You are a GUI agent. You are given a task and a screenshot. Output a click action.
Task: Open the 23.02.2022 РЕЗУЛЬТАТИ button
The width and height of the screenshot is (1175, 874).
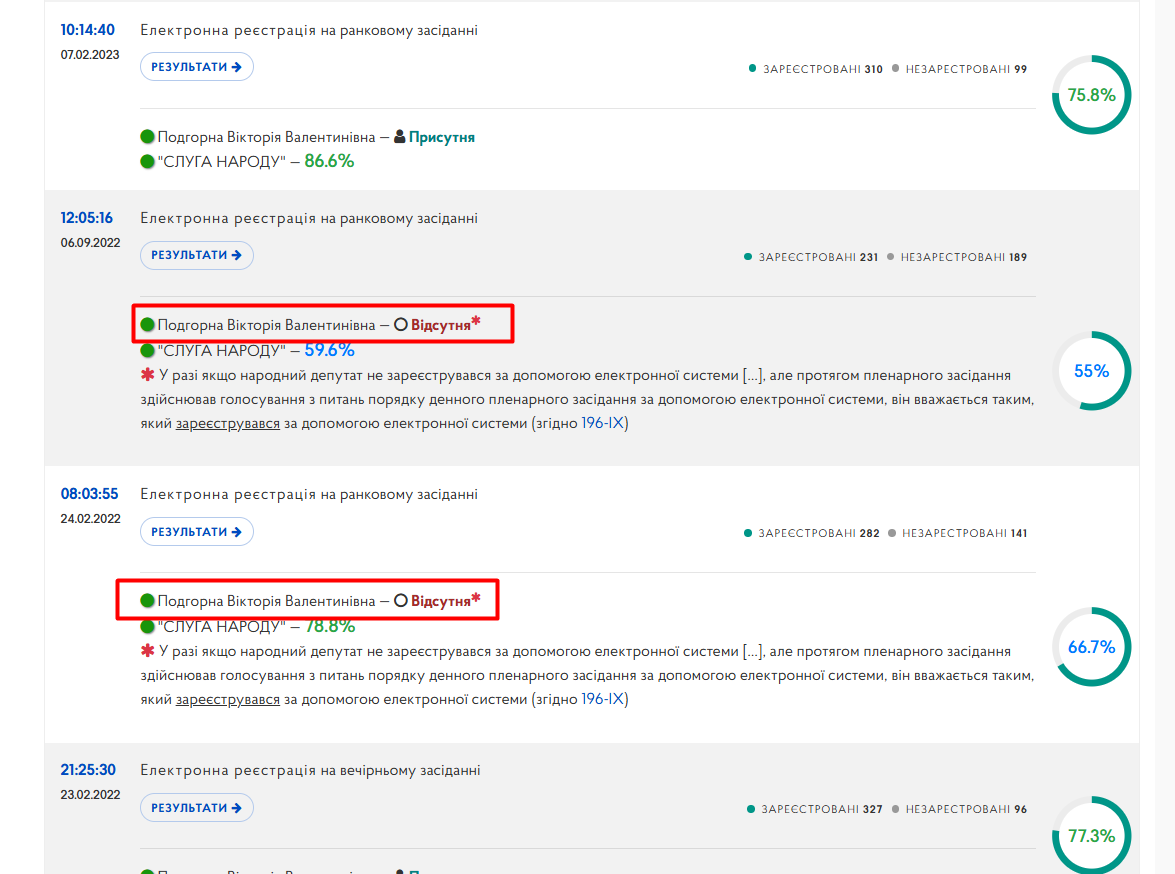pos(196,807)
